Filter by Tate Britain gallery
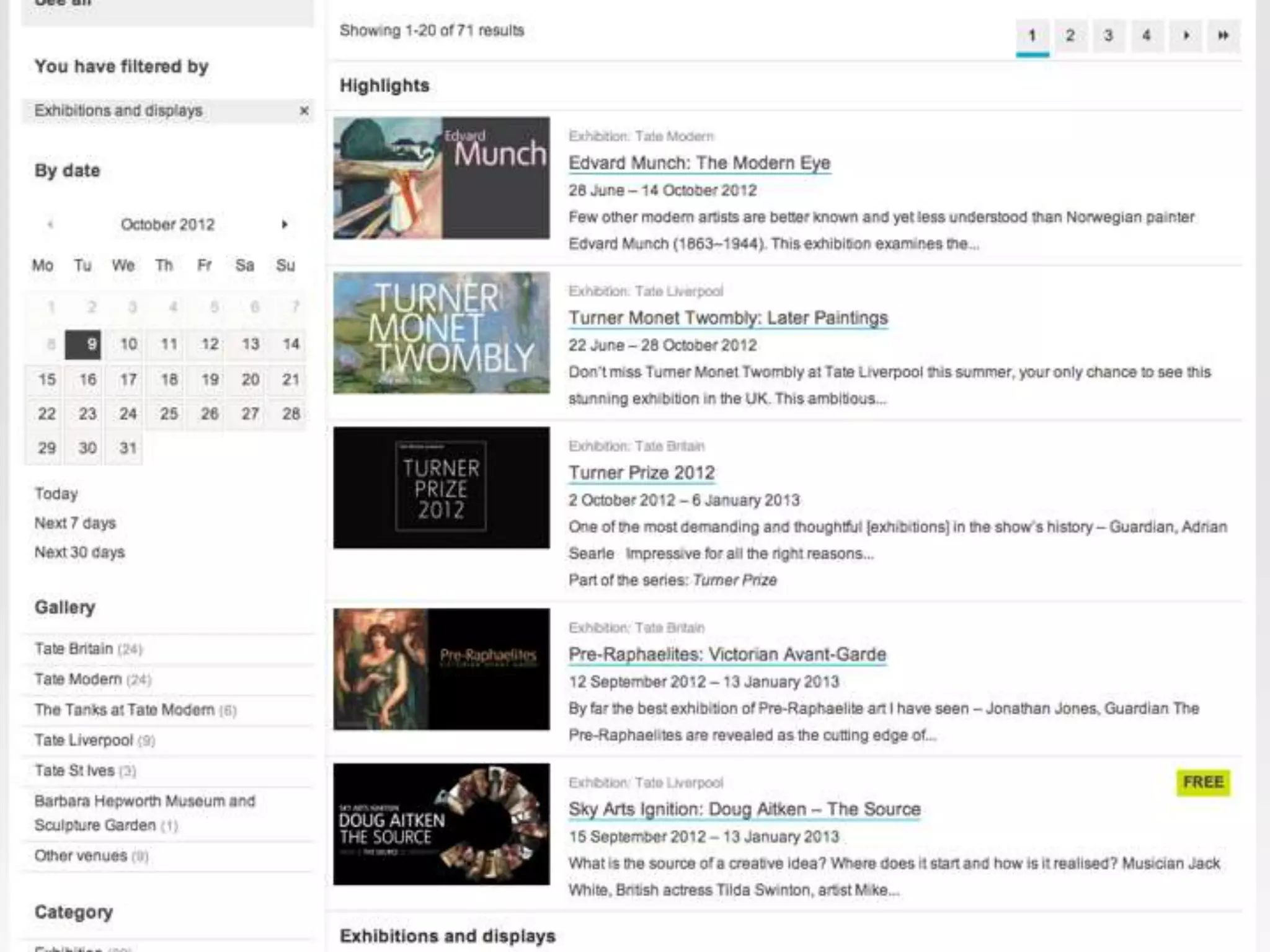Screen dimensions: 1270x952 click(74, 649)
